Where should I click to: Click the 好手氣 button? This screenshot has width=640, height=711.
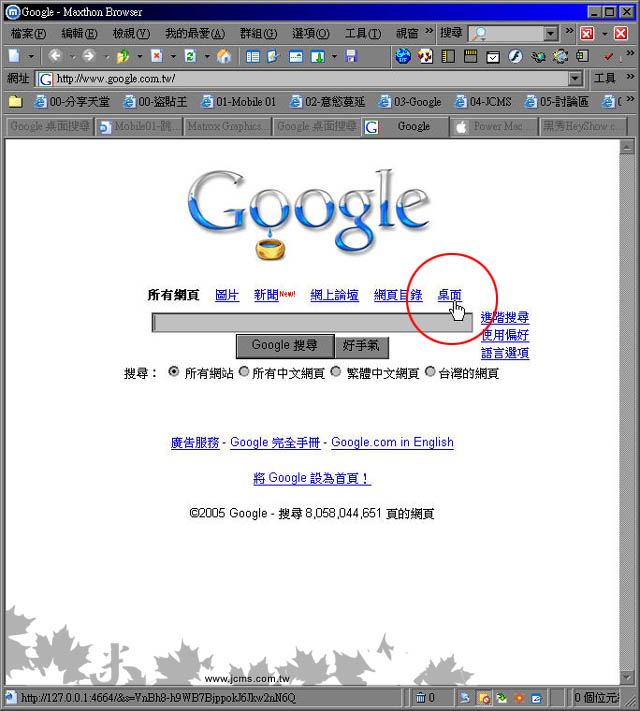coord(362,346)
